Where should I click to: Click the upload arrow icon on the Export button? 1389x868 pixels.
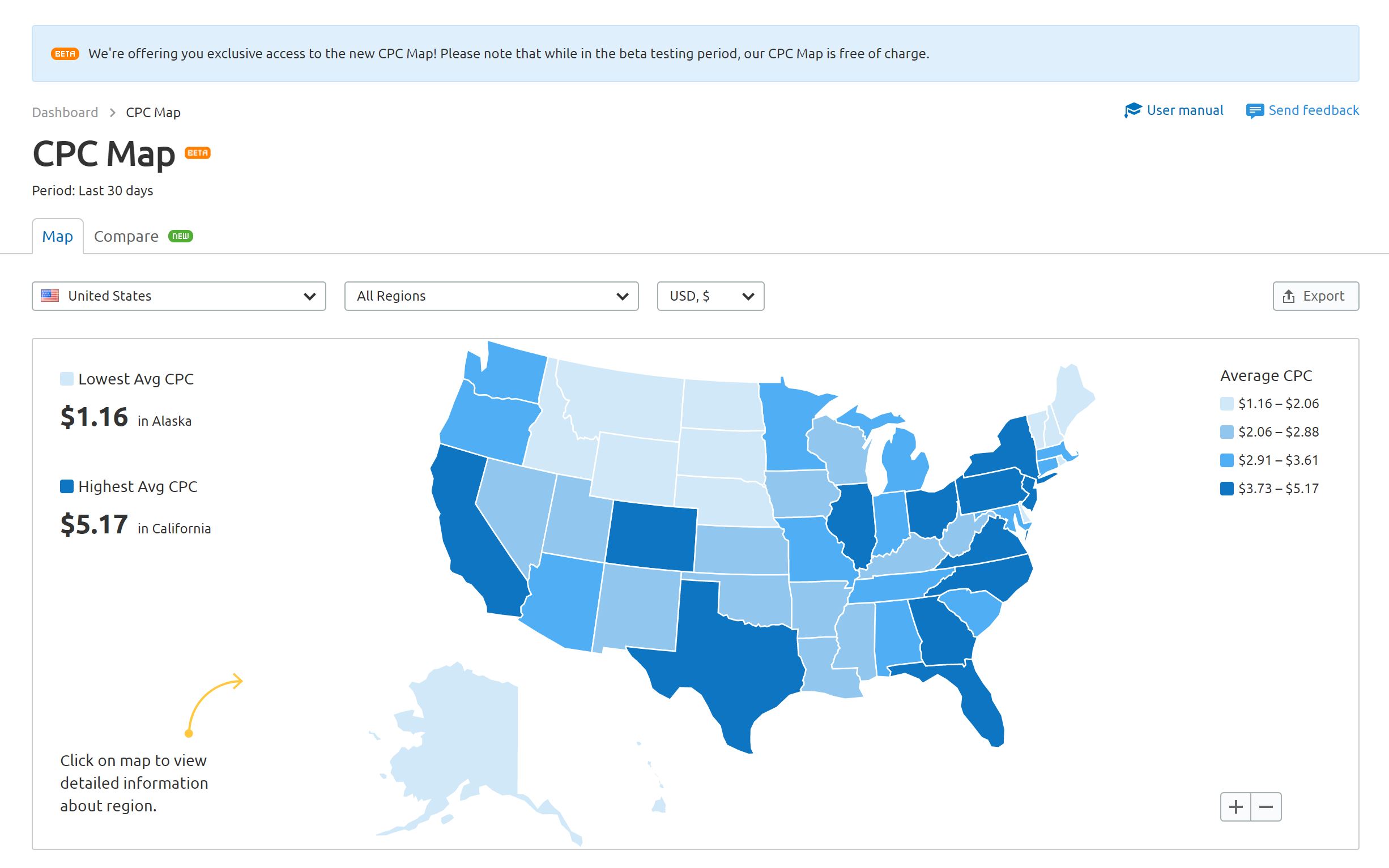[x=1288, y=296]
